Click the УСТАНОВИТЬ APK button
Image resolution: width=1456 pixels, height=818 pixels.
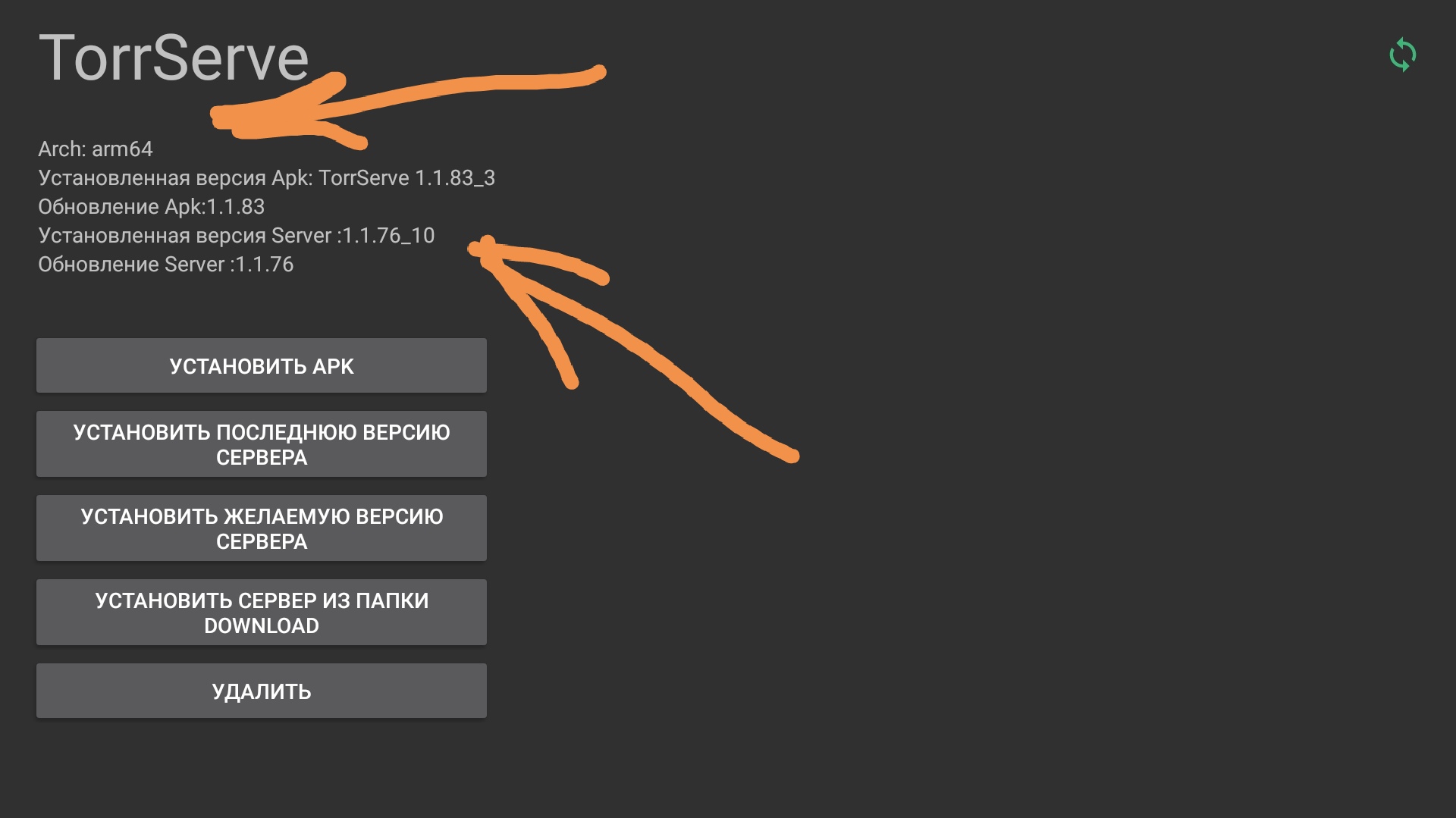click(262, 365)
